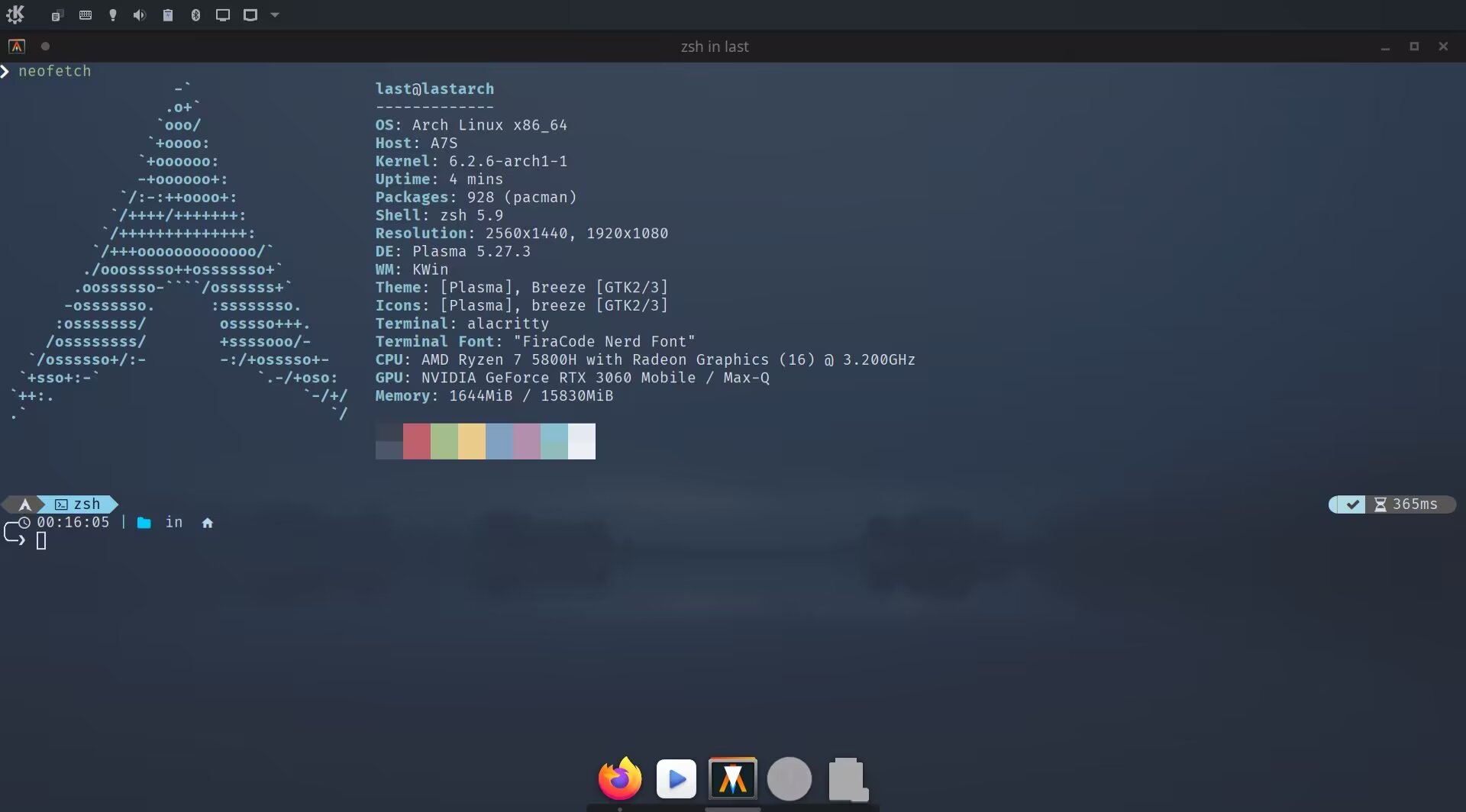
Task: Click the 'zsh' prompt segment
Action: click(x=79, y=504)
